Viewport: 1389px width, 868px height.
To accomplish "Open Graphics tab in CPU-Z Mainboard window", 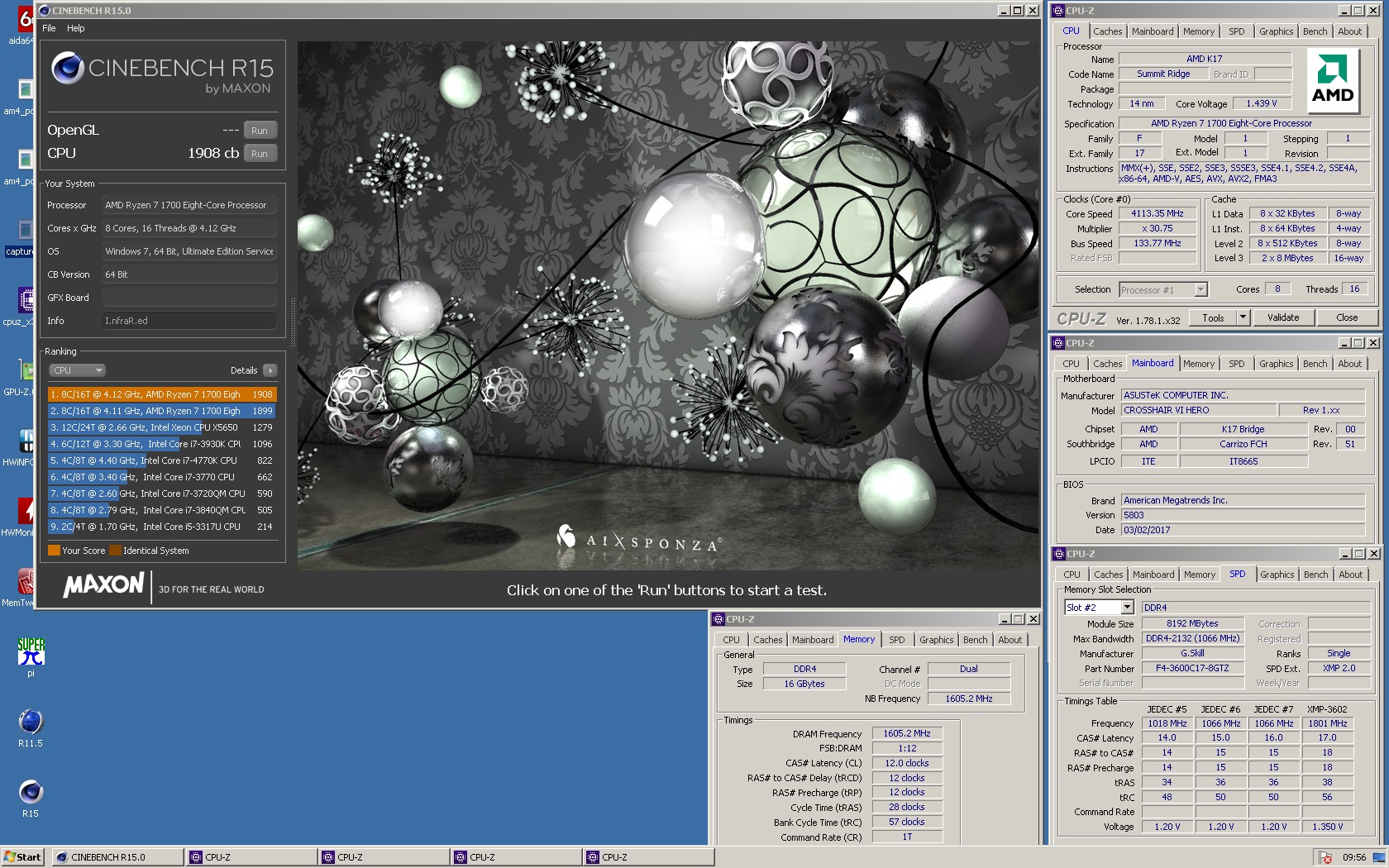I will [1276, 364].
